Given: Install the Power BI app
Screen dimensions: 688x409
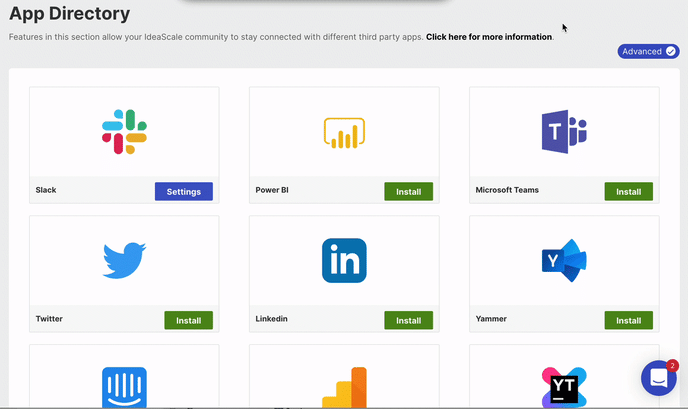Looking at the screenshot, I should (408, 191).
